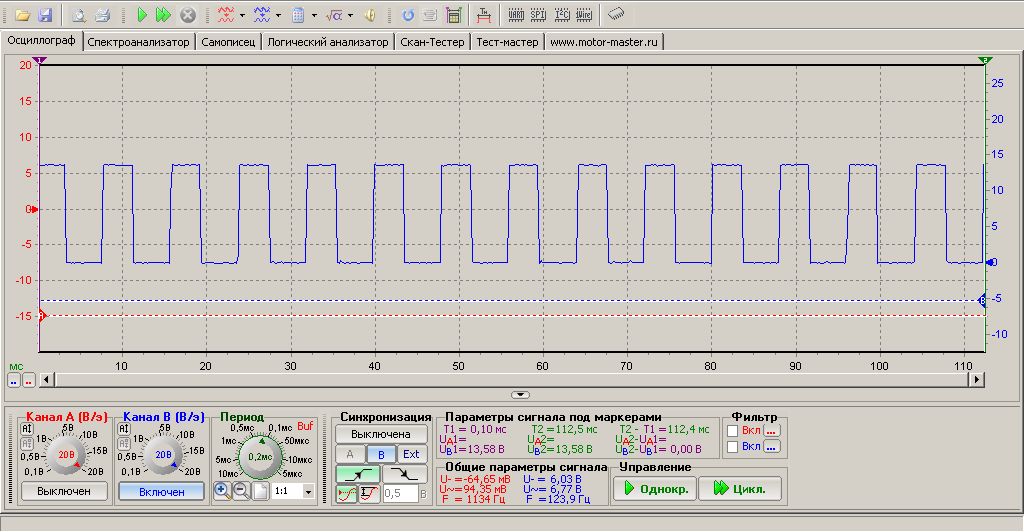Viewport: 1024px width, 532px height.
Task: Switch to the Осциллограф tab
Action: [x=42, y=40]
